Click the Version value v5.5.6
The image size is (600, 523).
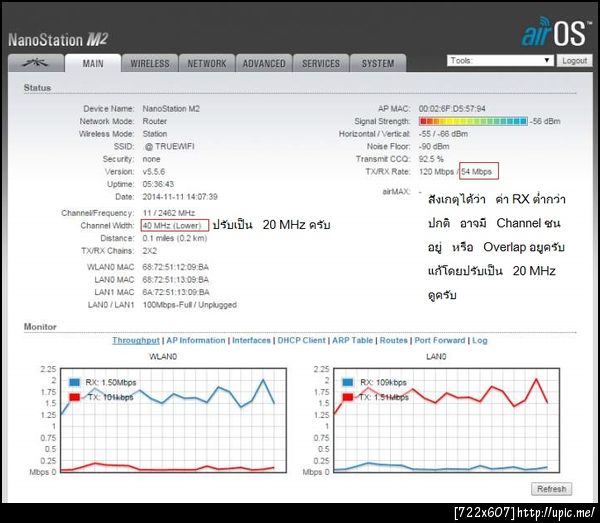coord(154,172)
